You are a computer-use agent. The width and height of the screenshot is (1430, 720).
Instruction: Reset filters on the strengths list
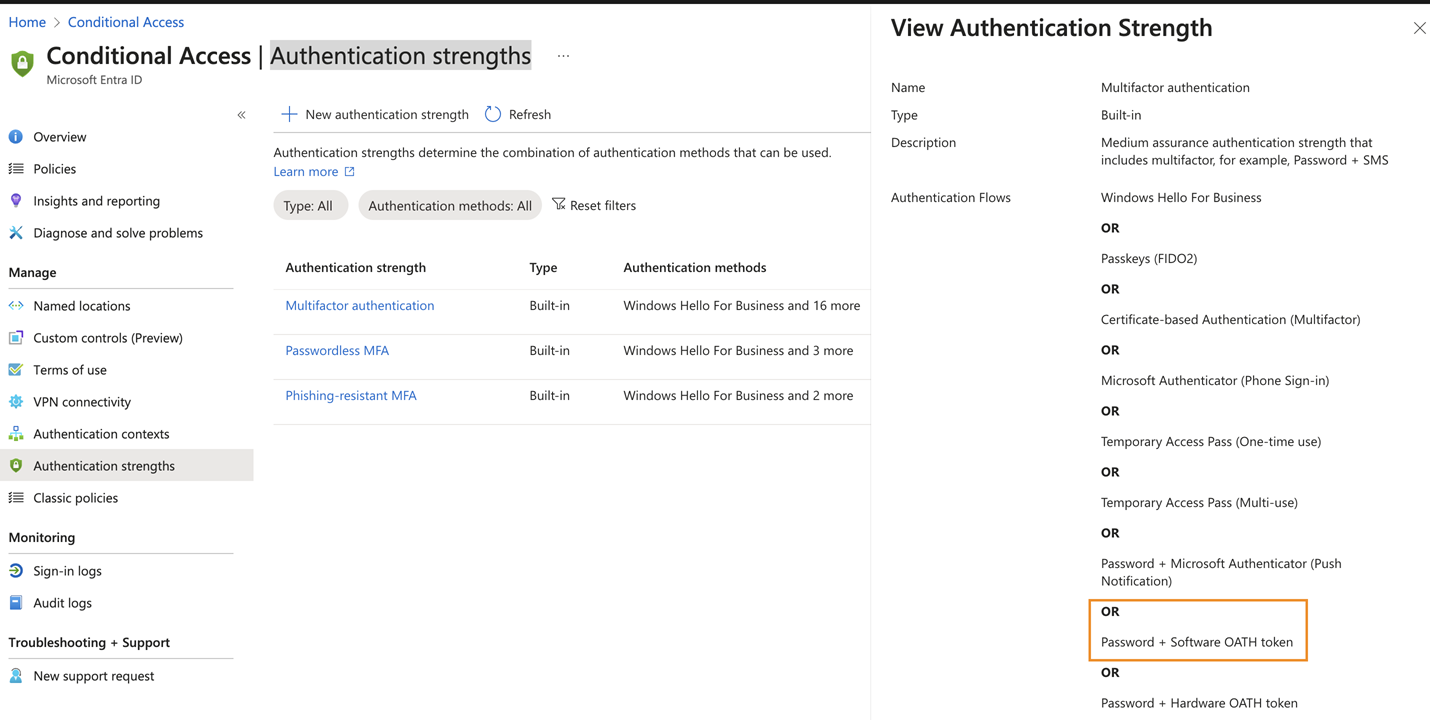594,206
